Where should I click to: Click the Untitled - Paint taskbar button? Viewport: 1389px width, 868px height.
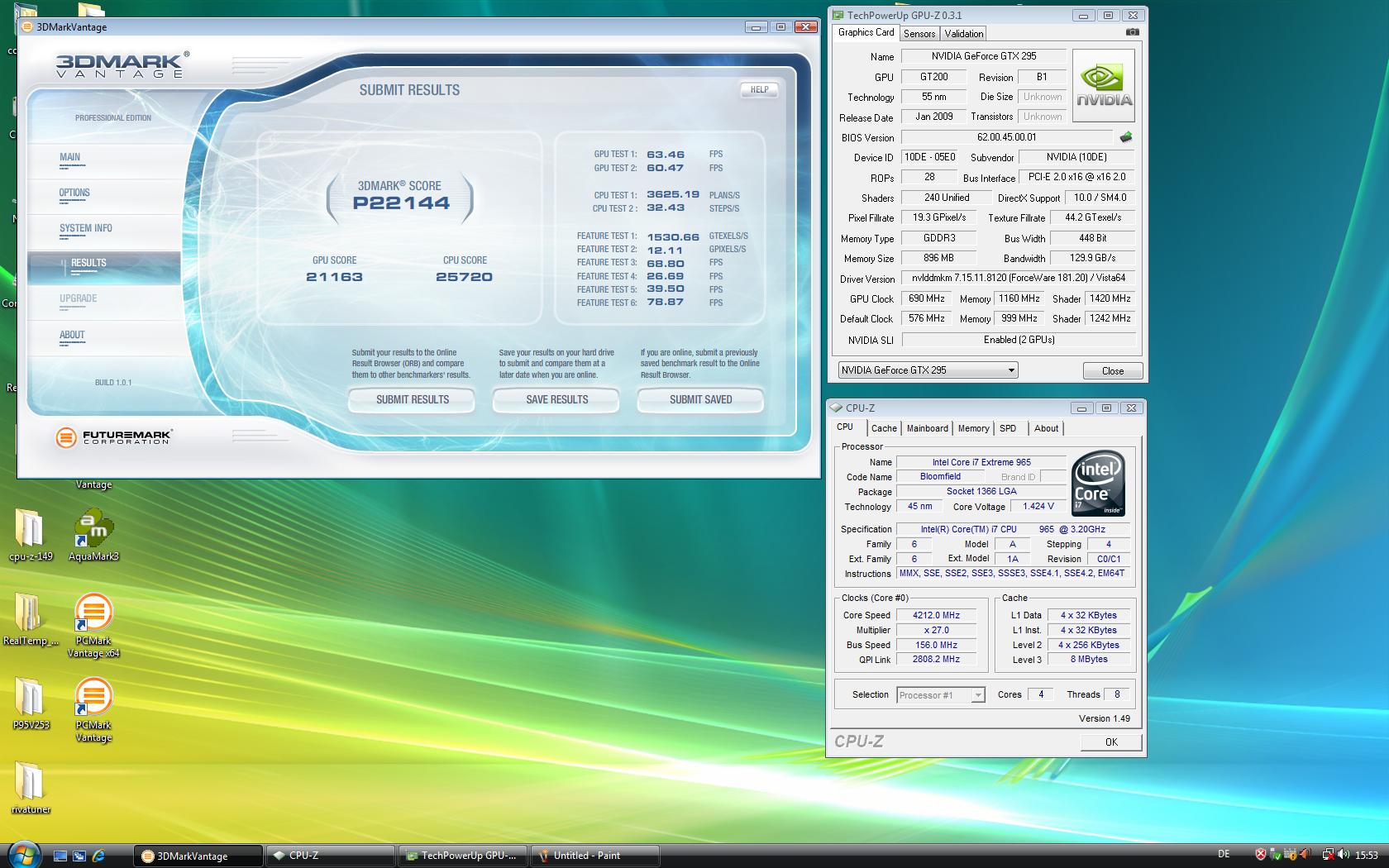(x=595, y=856)
